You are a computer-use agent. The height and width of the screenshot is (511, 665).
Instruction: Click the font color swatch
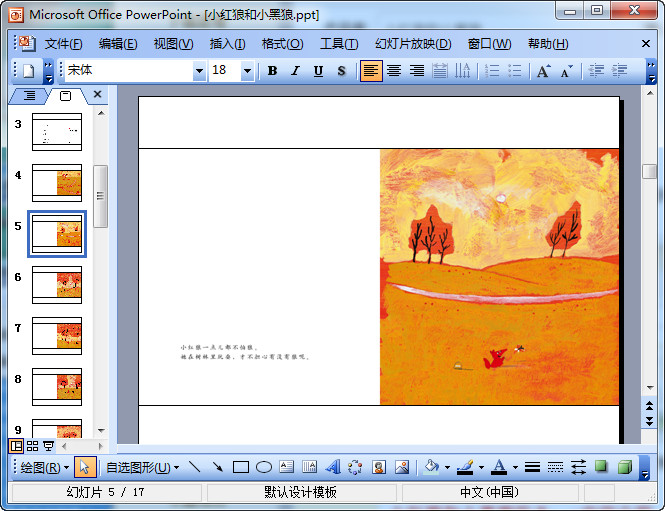tap(498, 467)
